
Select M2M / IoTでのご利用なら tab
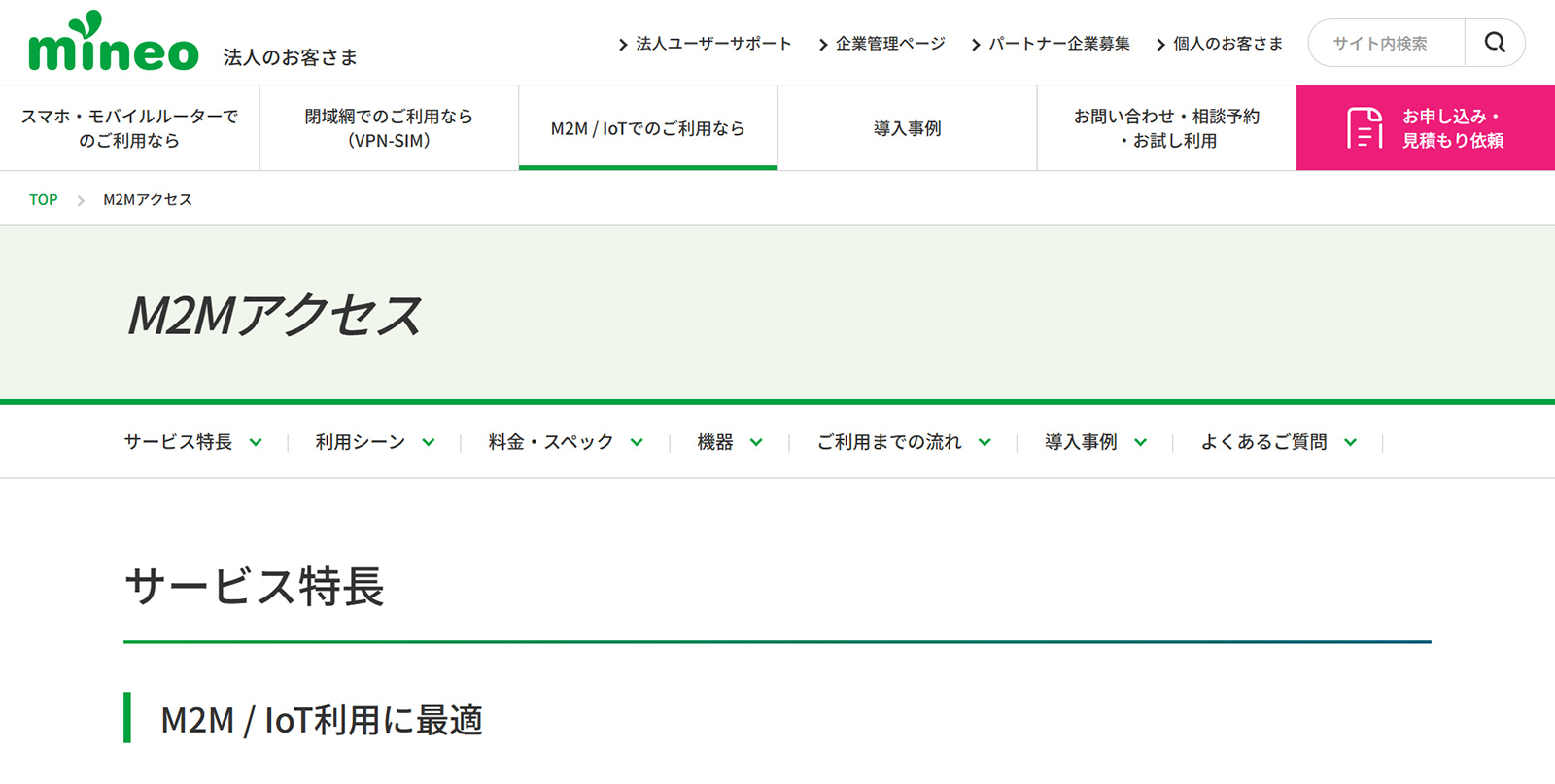(648, 128)
